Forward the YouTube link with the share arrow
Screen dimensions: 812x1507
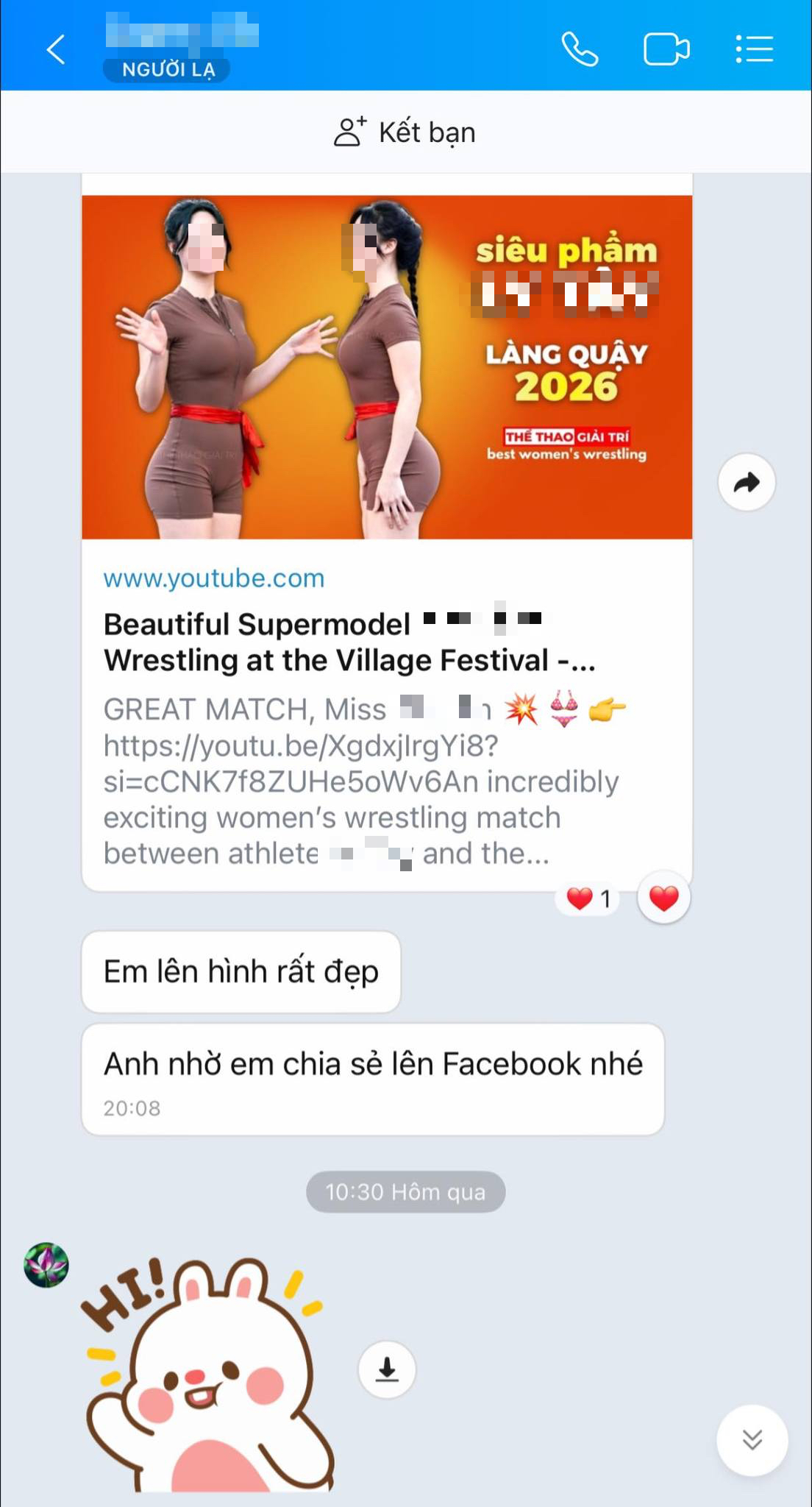pyautogui.click(x=747, y=483)
